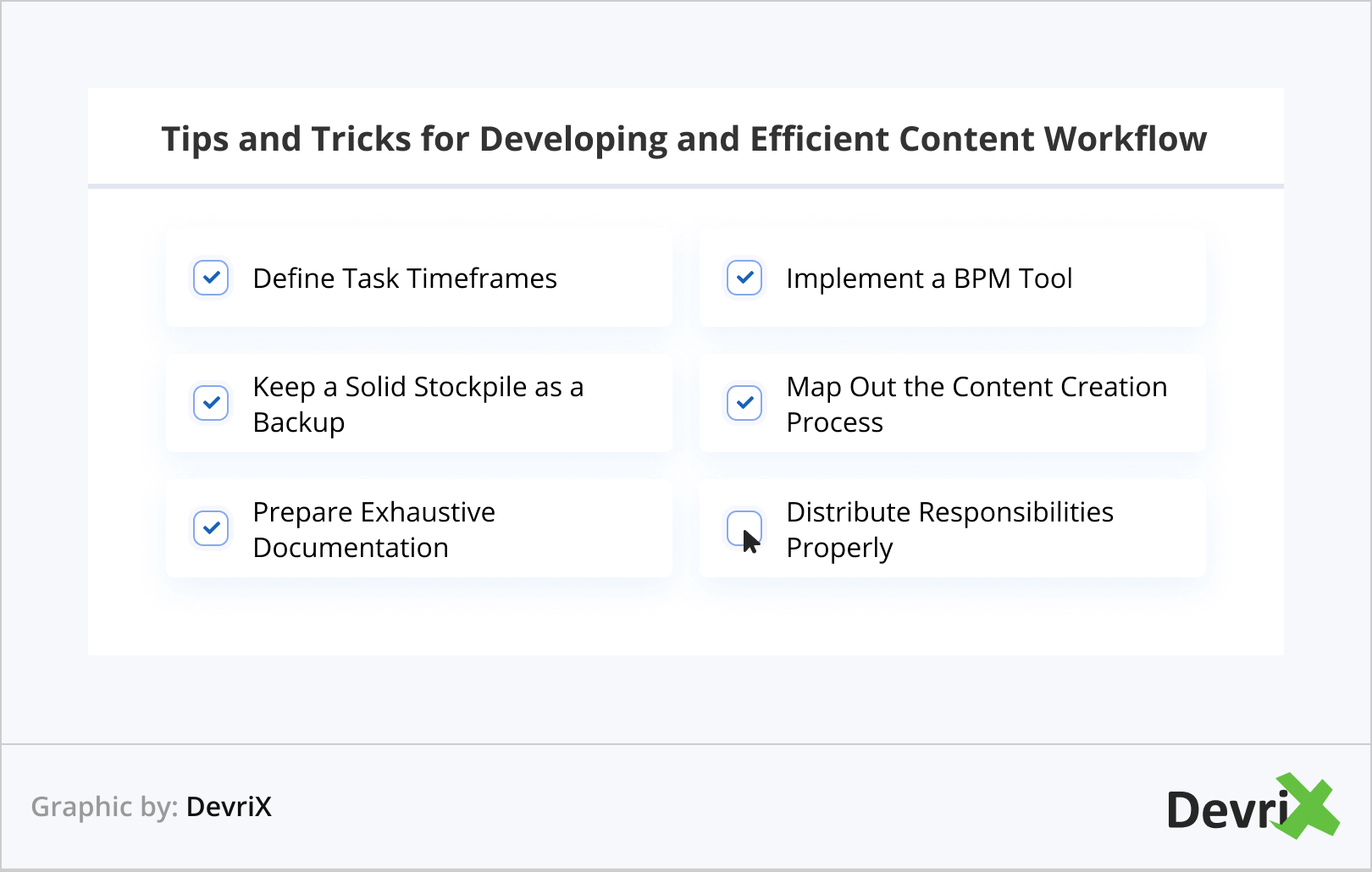Click the green X in DevriX logo
Screen dimensions: 1372x872
pos(1309,806)
